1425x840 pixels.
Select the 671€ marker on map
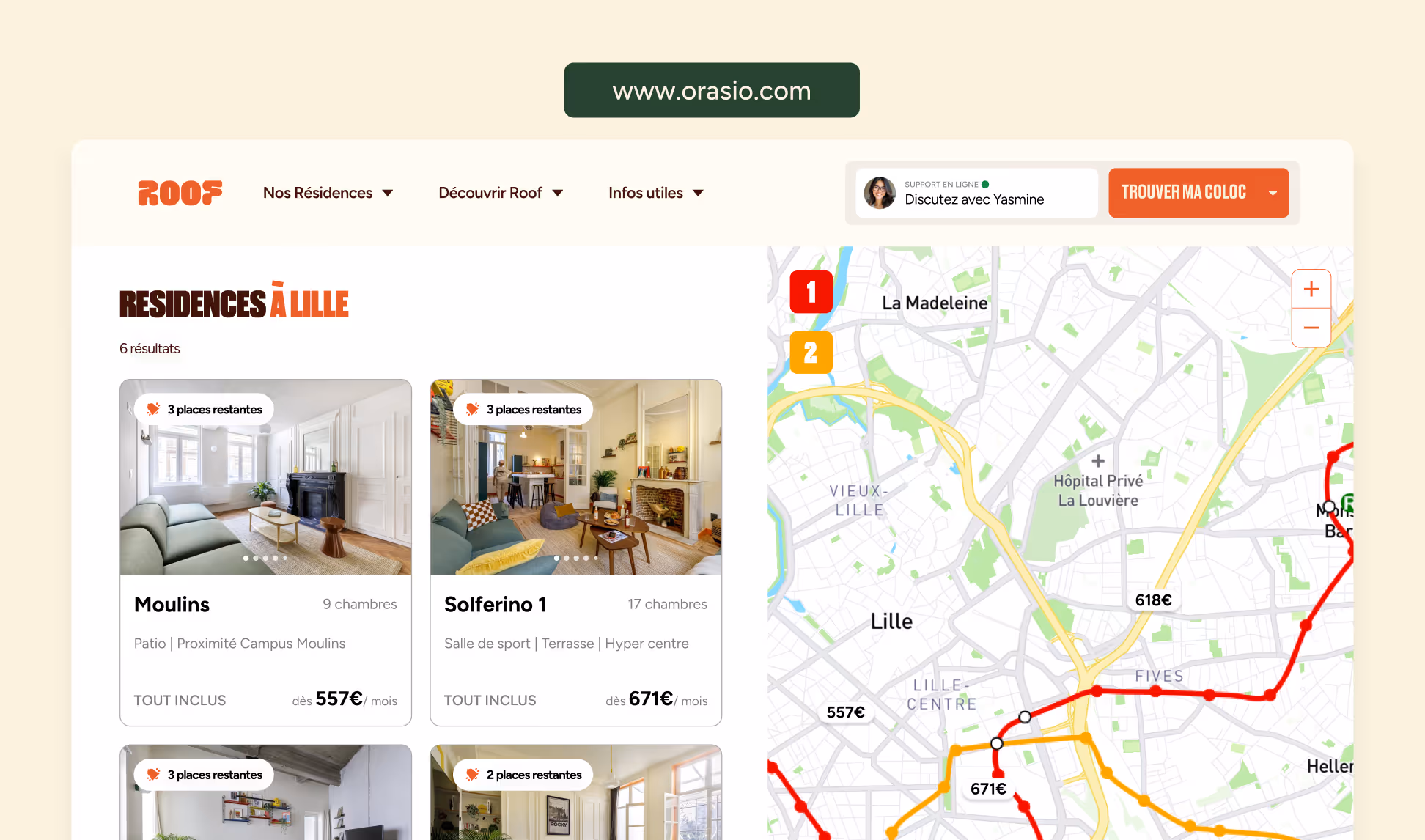tap(987, 789)
